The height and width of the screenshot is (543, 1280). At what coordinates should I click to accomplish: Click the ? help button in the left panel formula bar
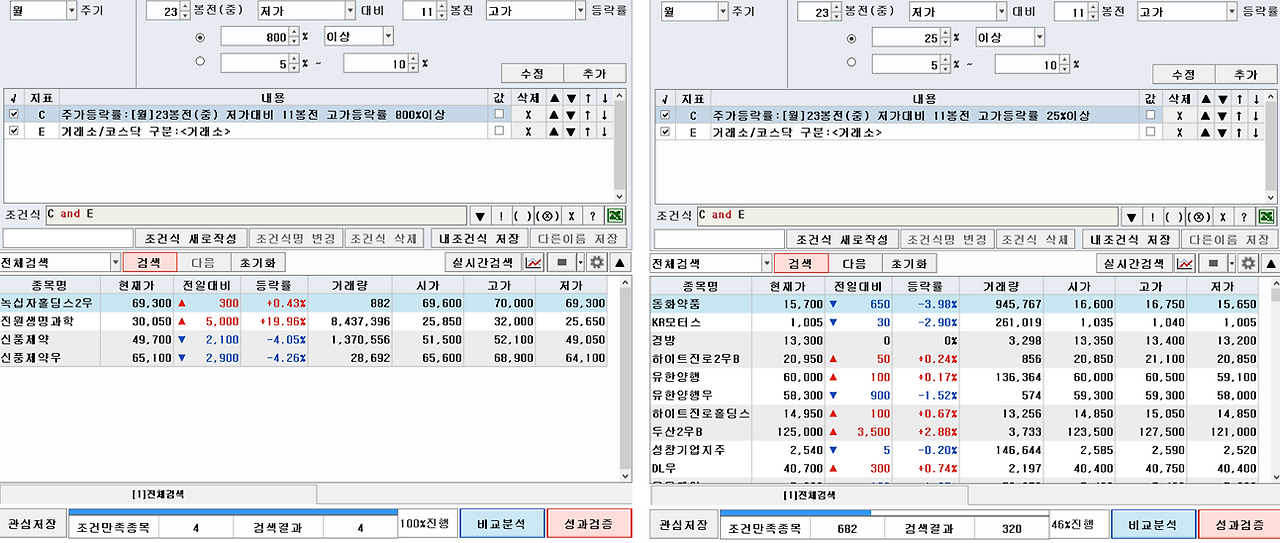pos(593,215)
